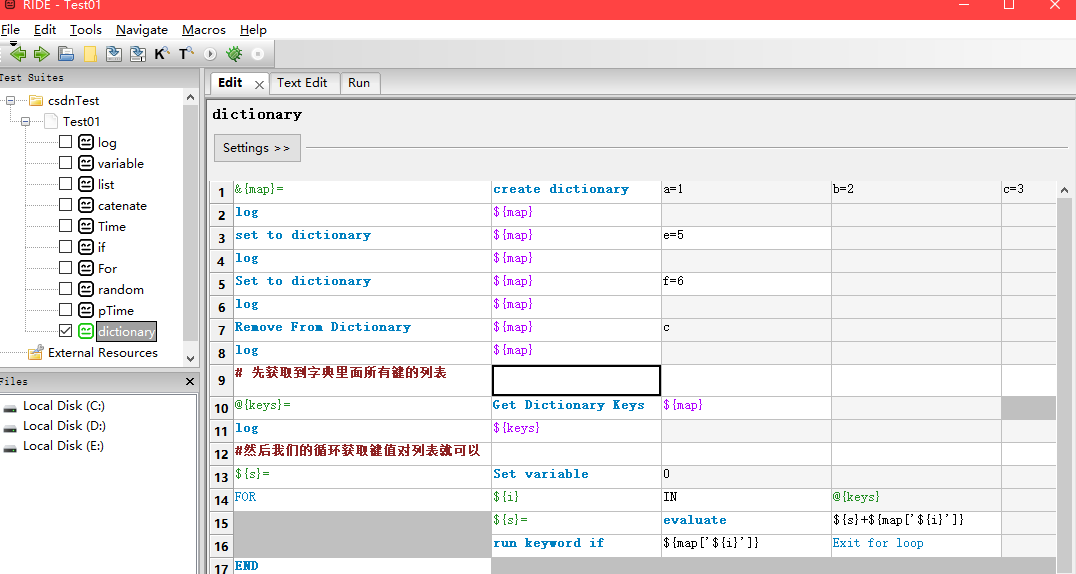Click robot icon beside pTime test
The width and height of the screenshot is (1076, 574).
86,310
